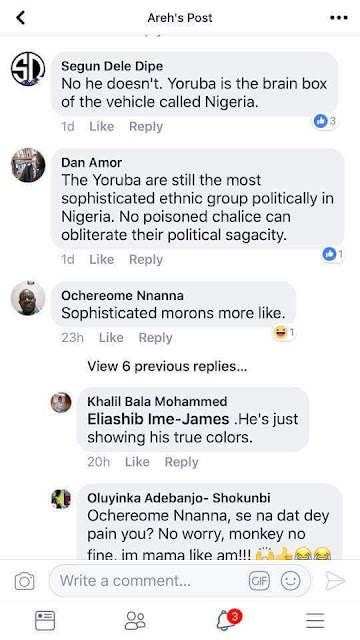
Task: Open the News Feed tab icon
Action: point(45,621)
